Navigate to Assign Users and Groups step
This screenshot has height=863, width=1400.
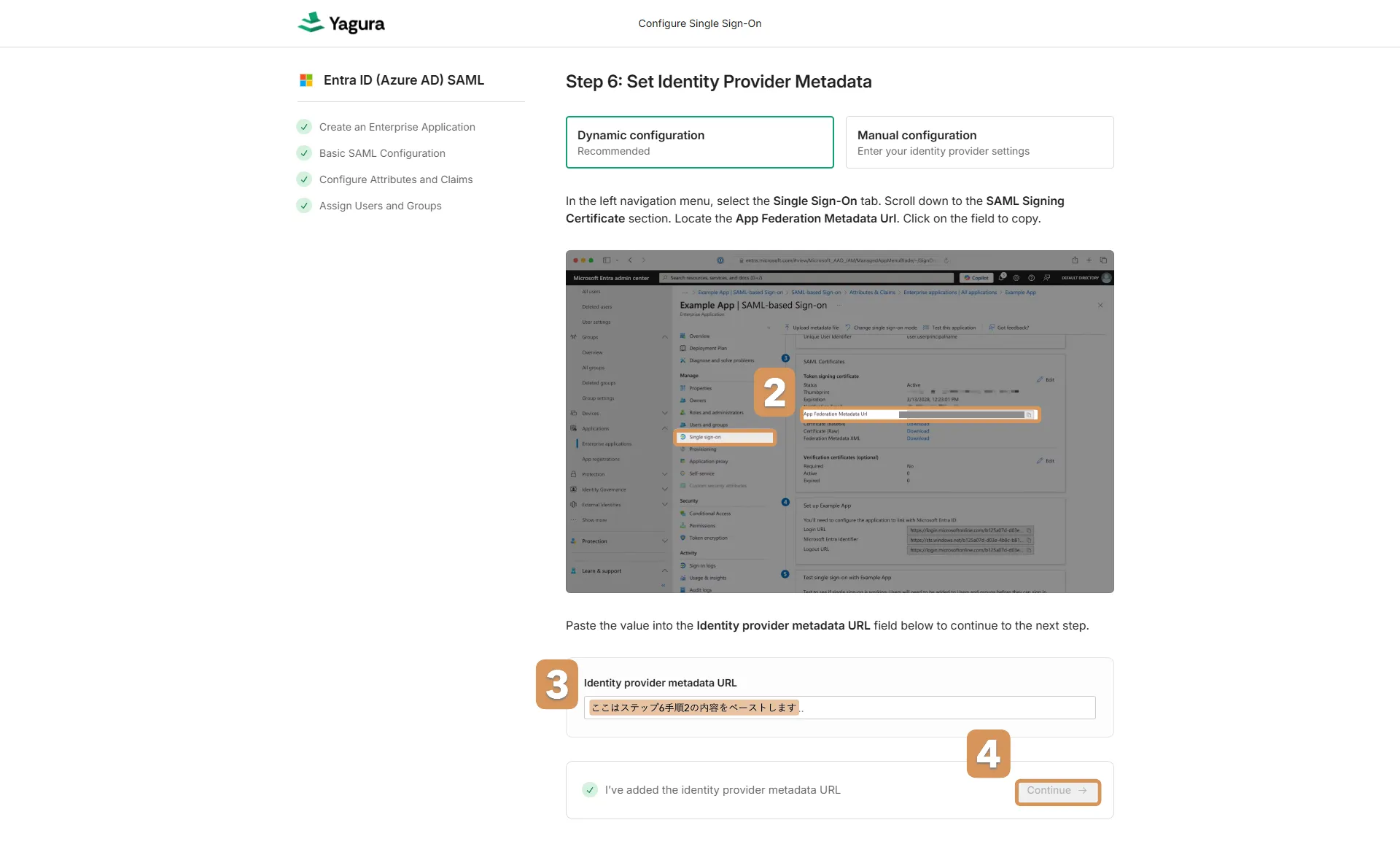tap(380, 206)
